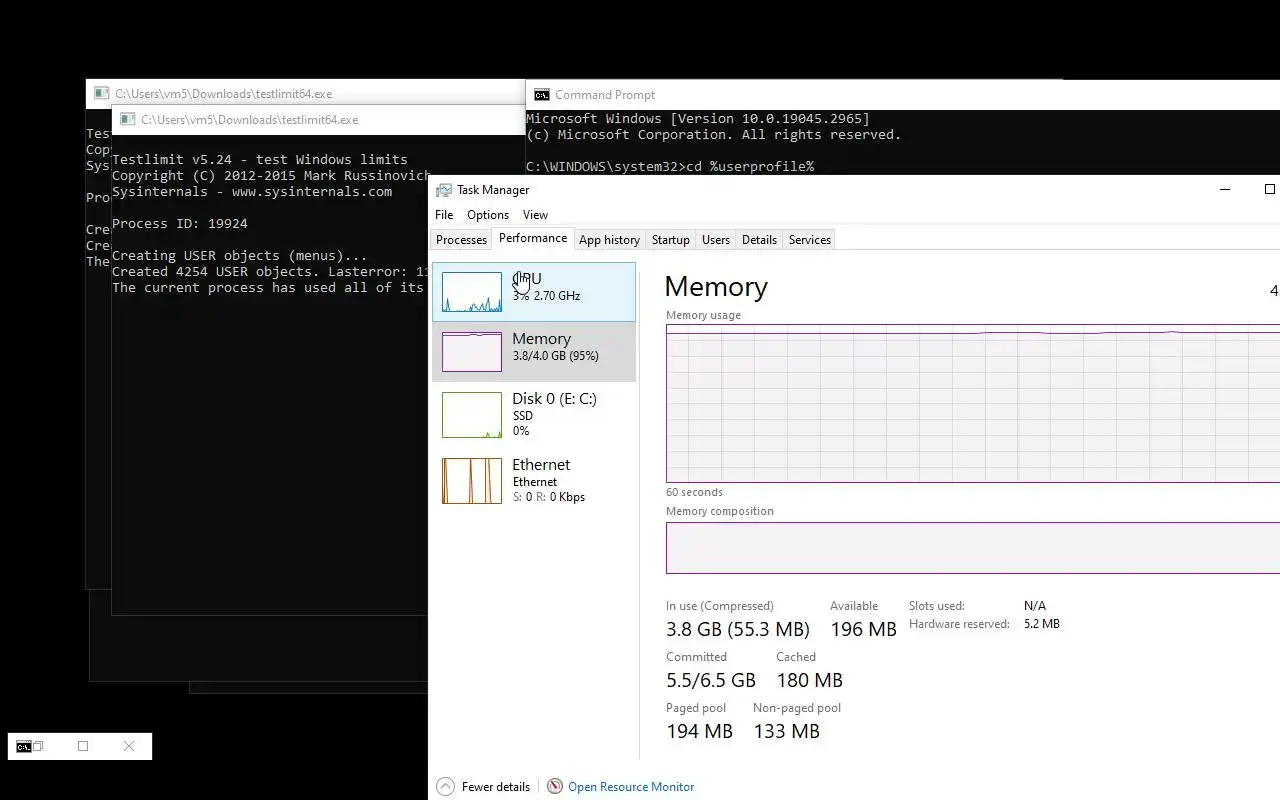
Task: Minimize the Task Manager window
Action: 1225,190
